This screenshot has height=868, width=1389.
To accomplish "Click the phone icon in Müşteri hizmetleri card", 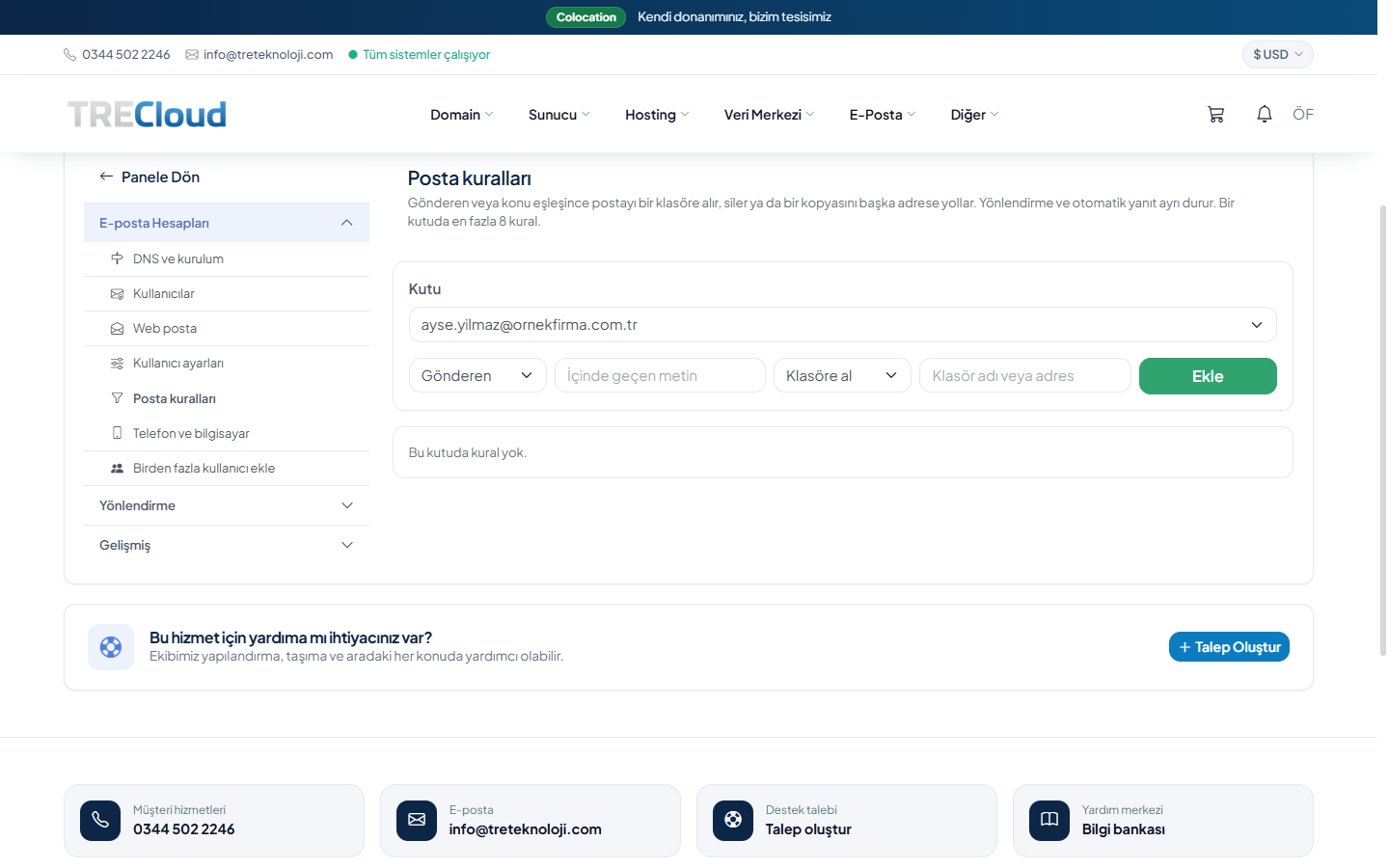I will pos(100,821).
